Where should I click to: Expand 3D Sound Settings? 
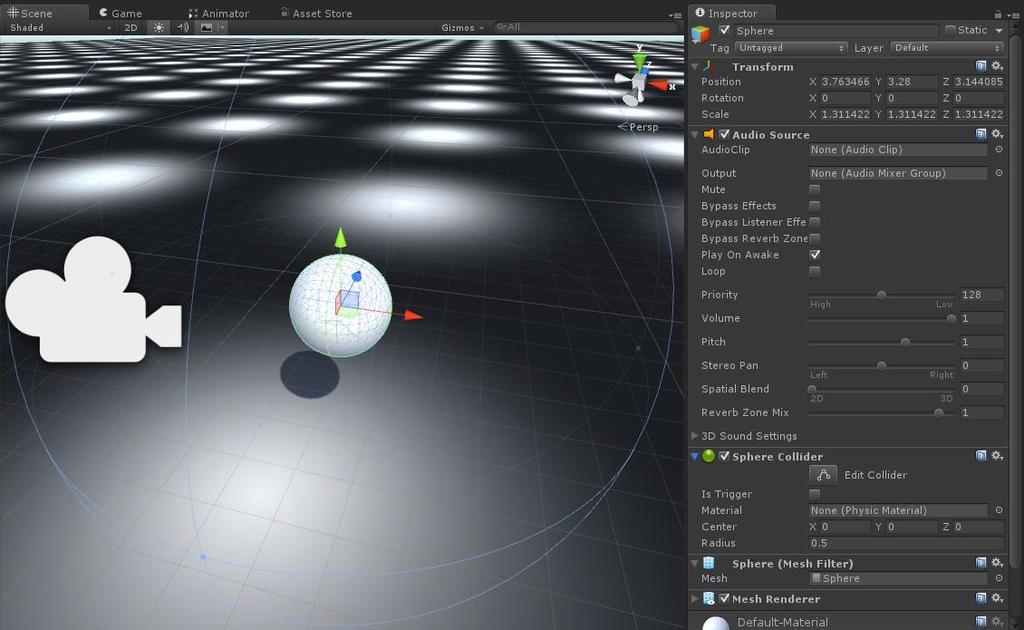point(695,435)
